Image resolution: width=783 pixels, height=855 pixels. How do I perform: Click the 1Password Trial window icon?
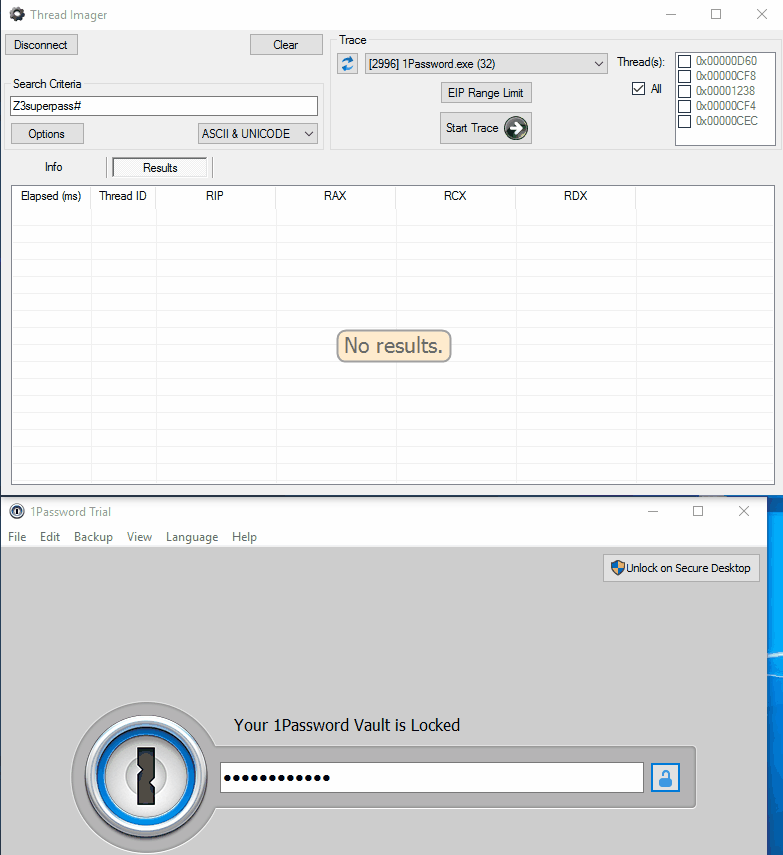(x=17, y=511)
